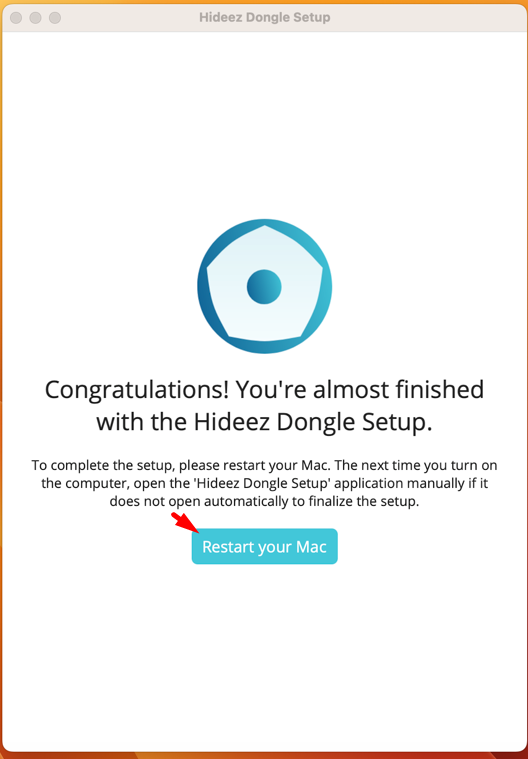Click the orange desktop wallpaper below the window
The width and height of the screenshot is (528, 759).
pos(264,756)
